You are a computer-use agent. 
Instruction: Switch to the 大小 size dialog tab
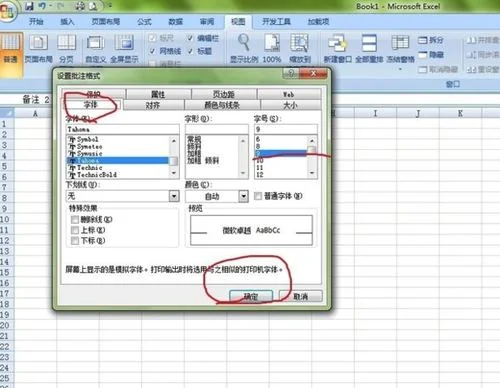290,105
